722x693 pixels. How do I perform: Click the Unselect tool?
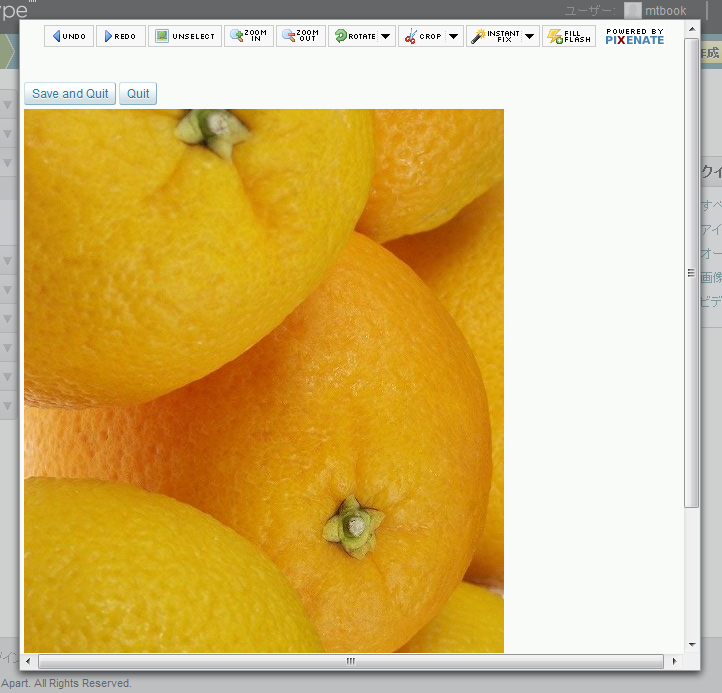(x=185, y=36)
